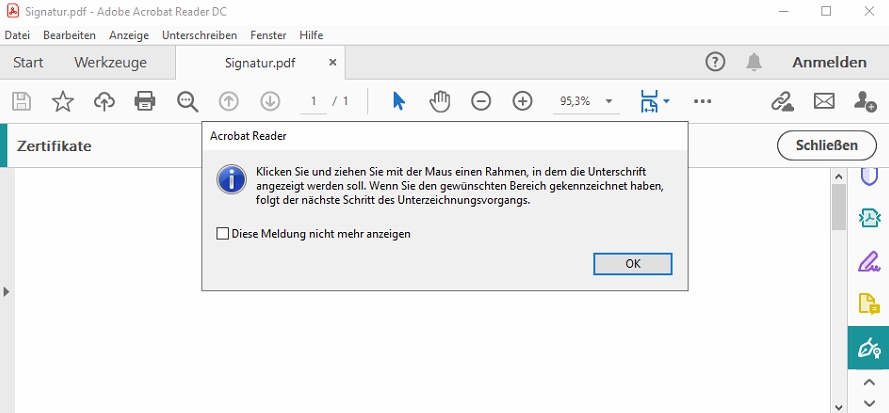
Task: Click the vertical scrollbar thumb
Action: 839,207
